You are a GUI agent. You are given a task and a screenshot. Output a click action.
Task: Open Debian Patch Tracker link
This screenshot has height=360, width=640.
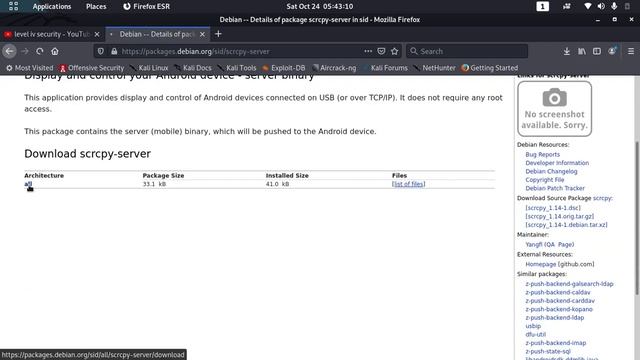pos(555,188)
